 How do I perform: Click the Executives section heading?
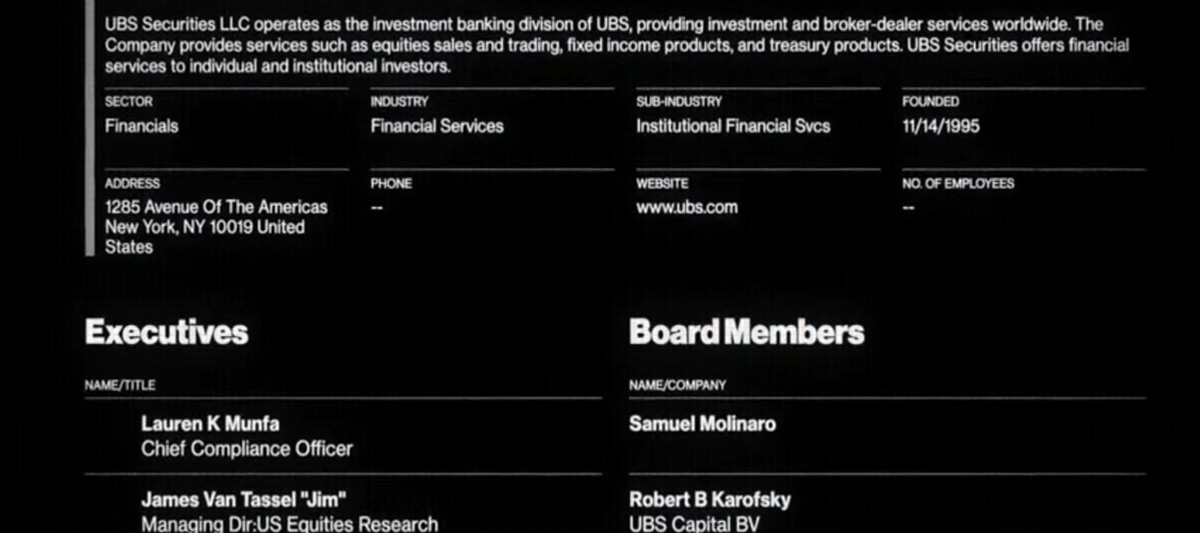point(166,332)
